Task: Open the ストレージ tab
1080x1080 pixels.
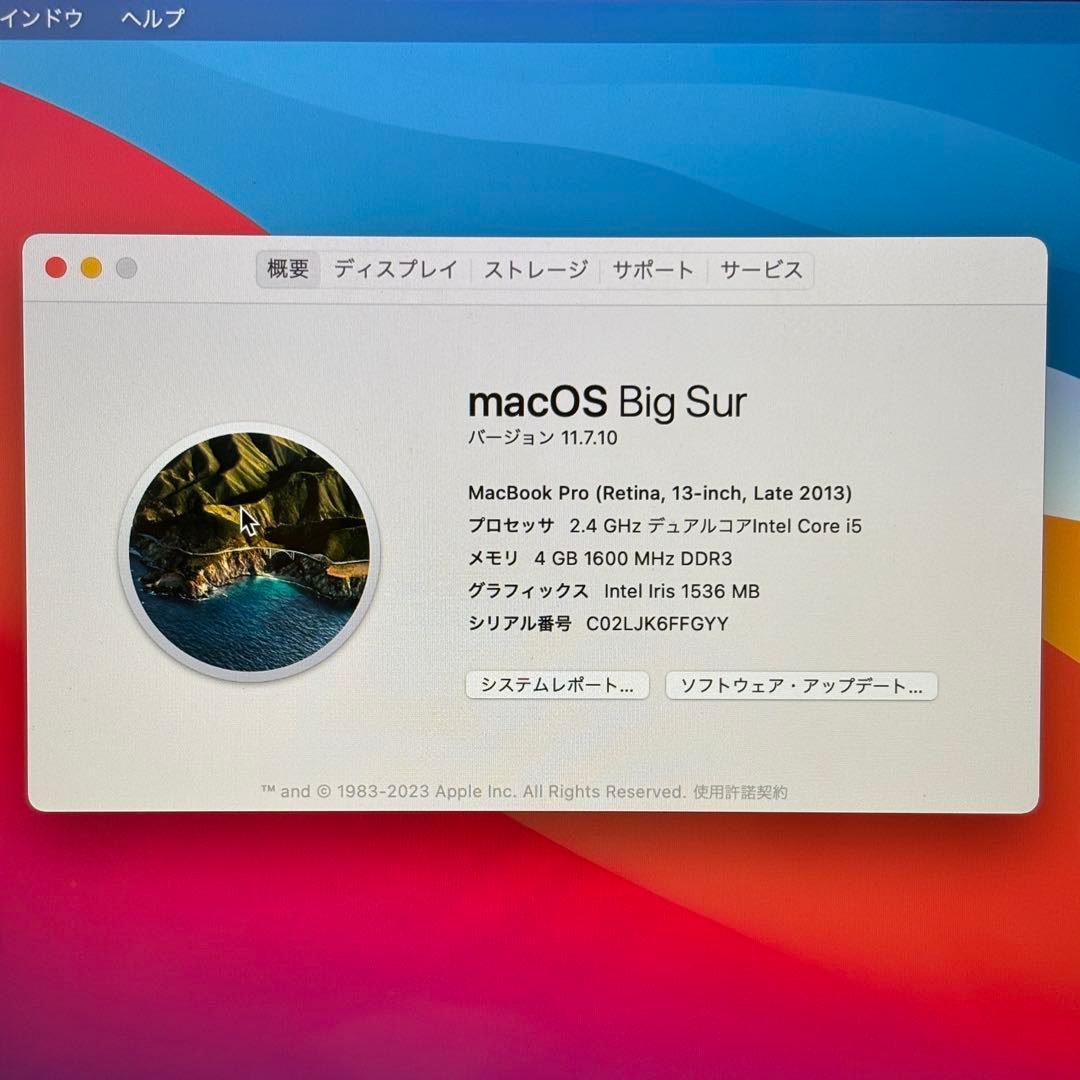Action: pyautogui.click(x=534, y=270)
